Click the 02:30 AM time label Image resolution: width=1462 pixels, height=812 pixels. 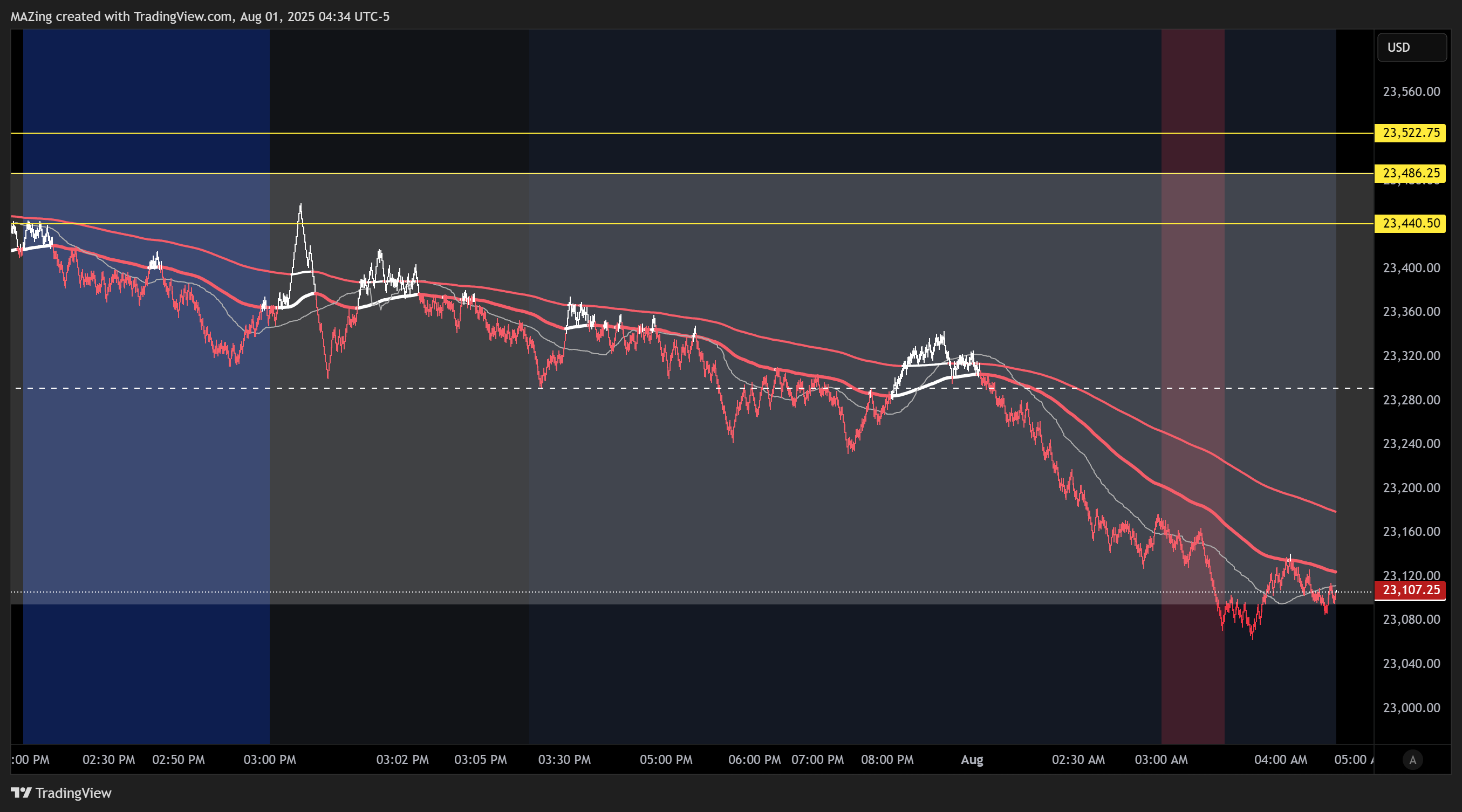pyautogui.click(x=1078, y=760)
